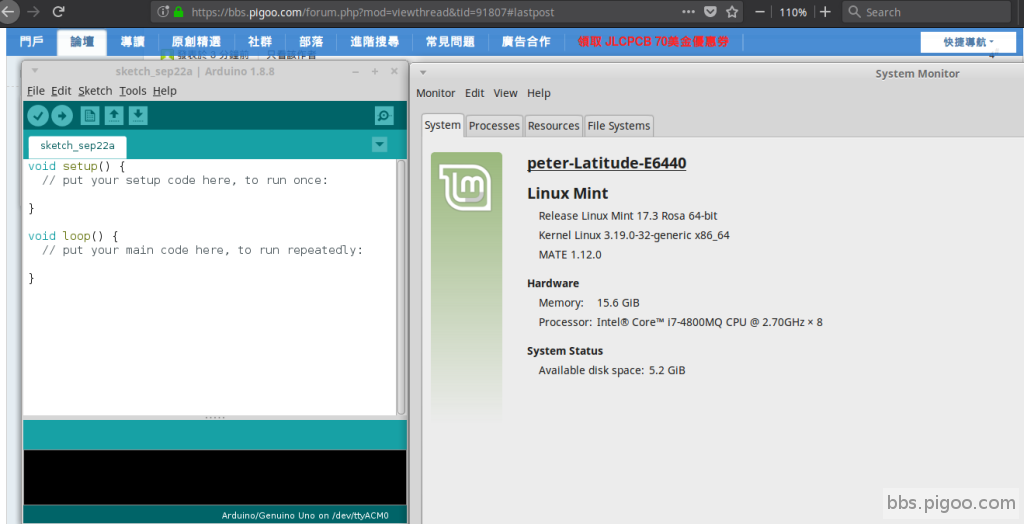Image resolution: width=1024 pixels, height=524 pixels.
Task: Open the sketch tab dropdown arrow
Action: [379, 144]
